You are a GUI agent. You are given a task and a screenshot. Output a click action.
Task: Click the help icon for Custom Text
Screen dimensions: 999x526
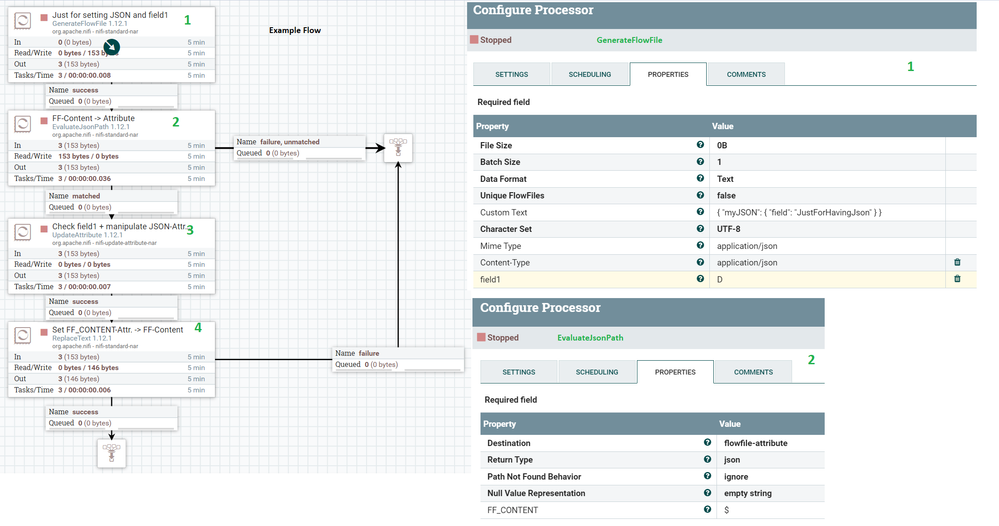(700, 212)
